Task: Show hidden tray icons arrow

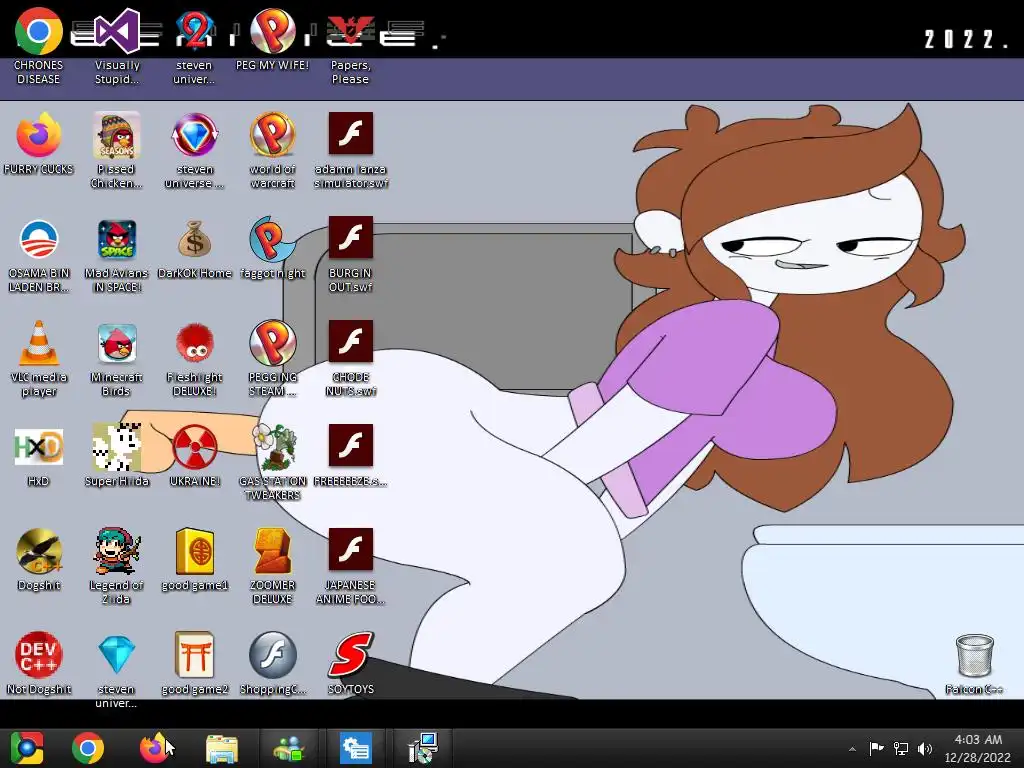Action: point(852,749)
